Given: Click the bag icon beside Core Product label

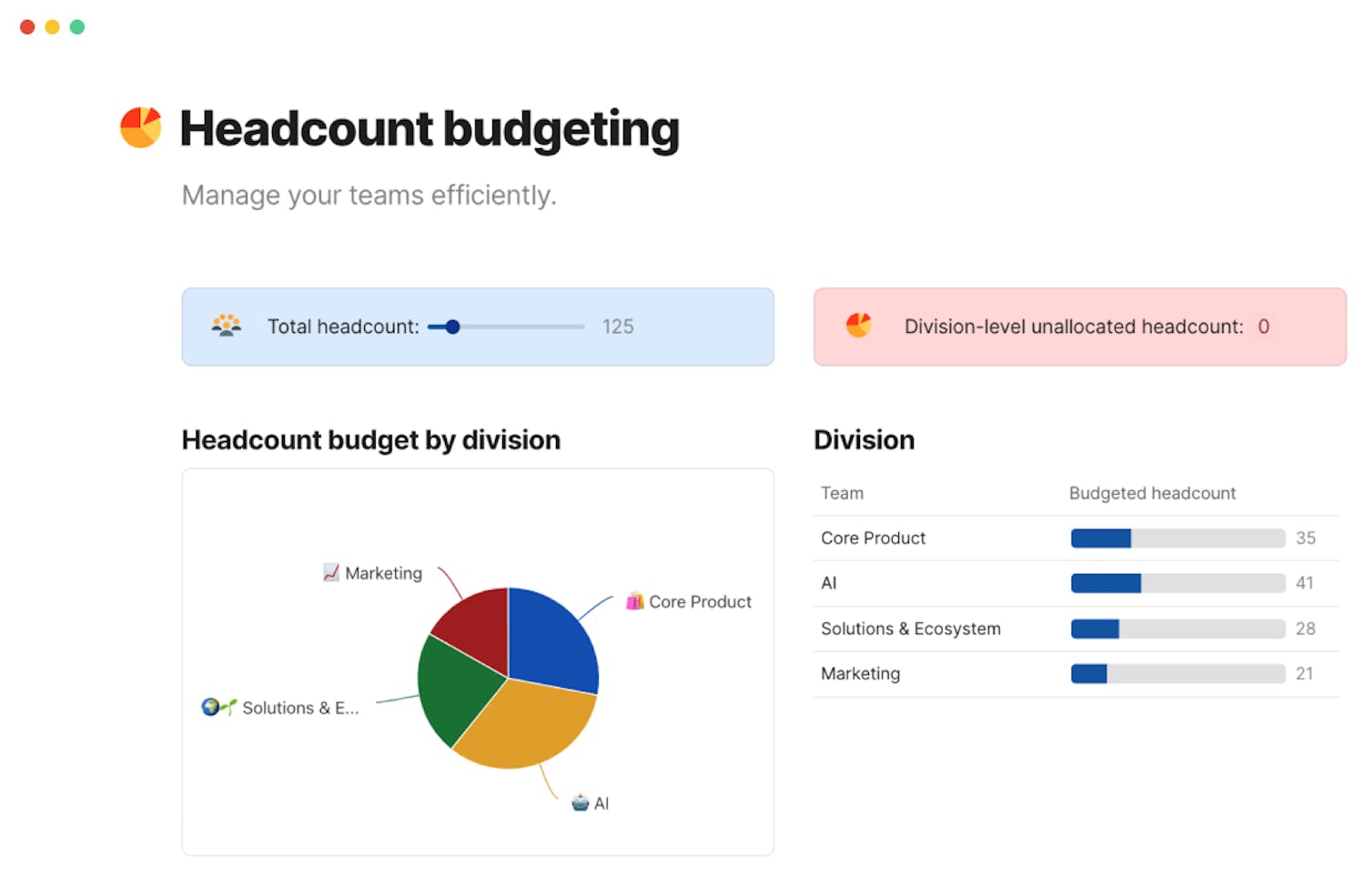Looking at the screenshot, I should [634, 601].
